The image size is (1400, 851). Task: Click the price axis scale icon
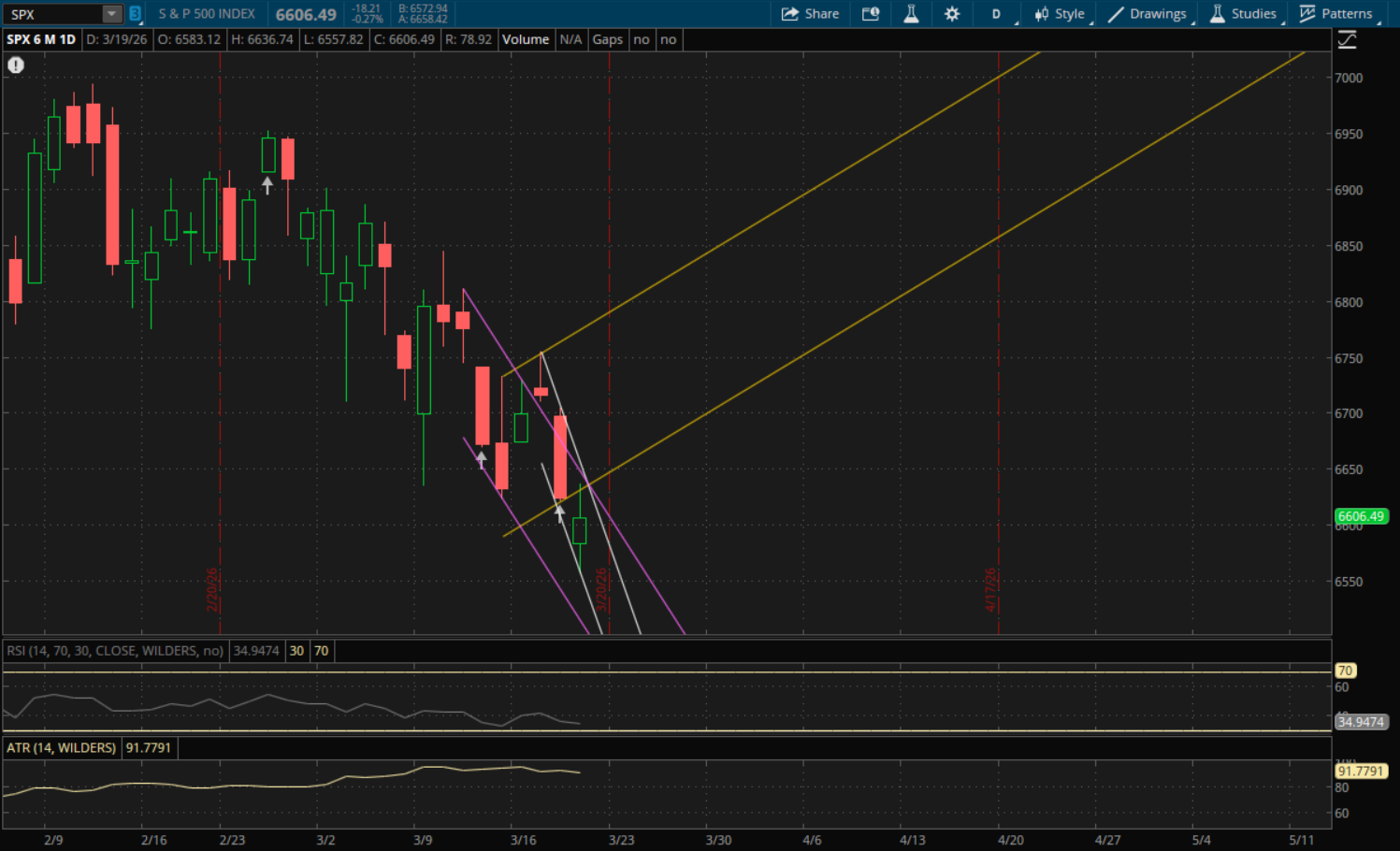1347,39
